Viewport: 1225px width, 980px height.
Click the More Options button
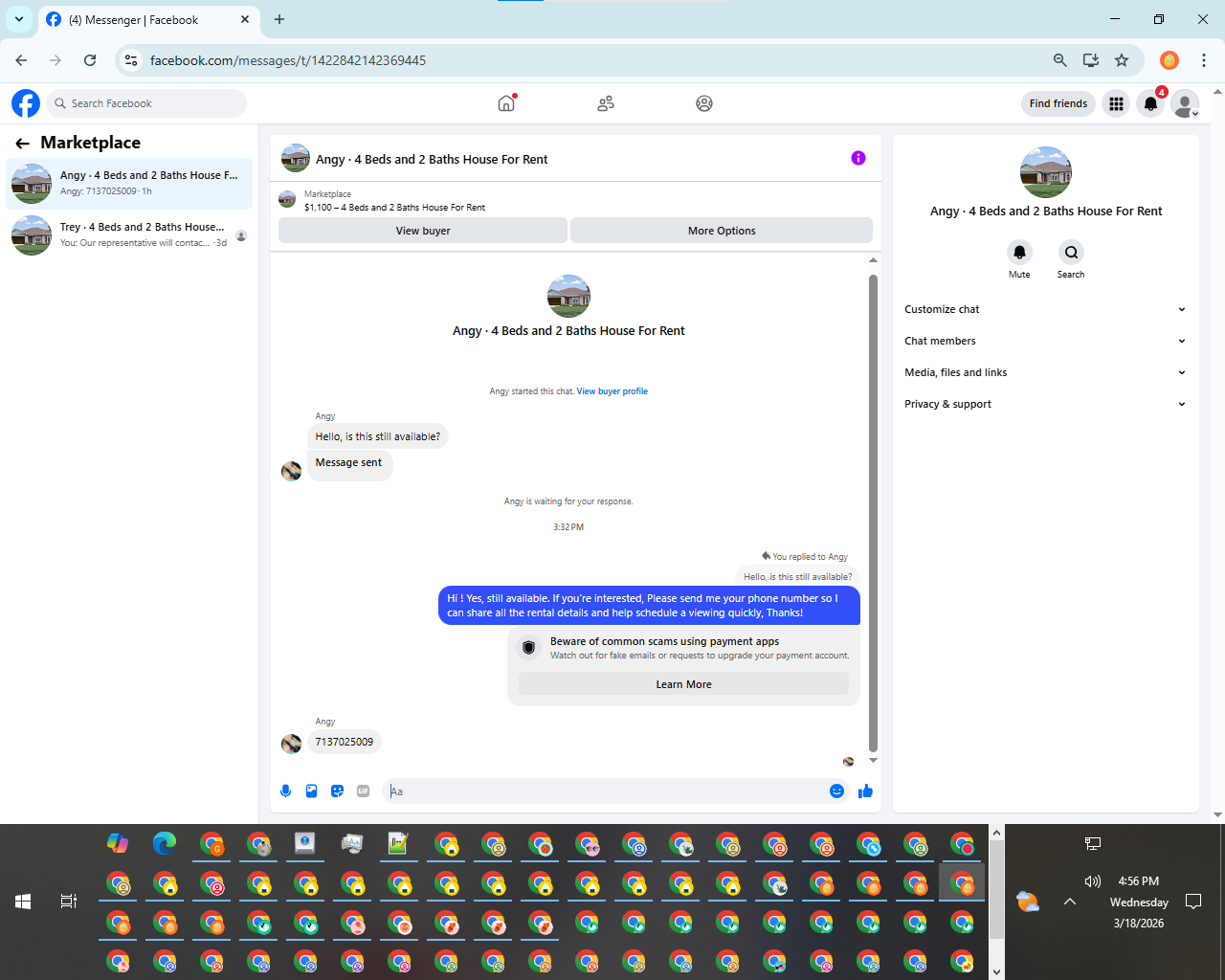coord(722,231)
